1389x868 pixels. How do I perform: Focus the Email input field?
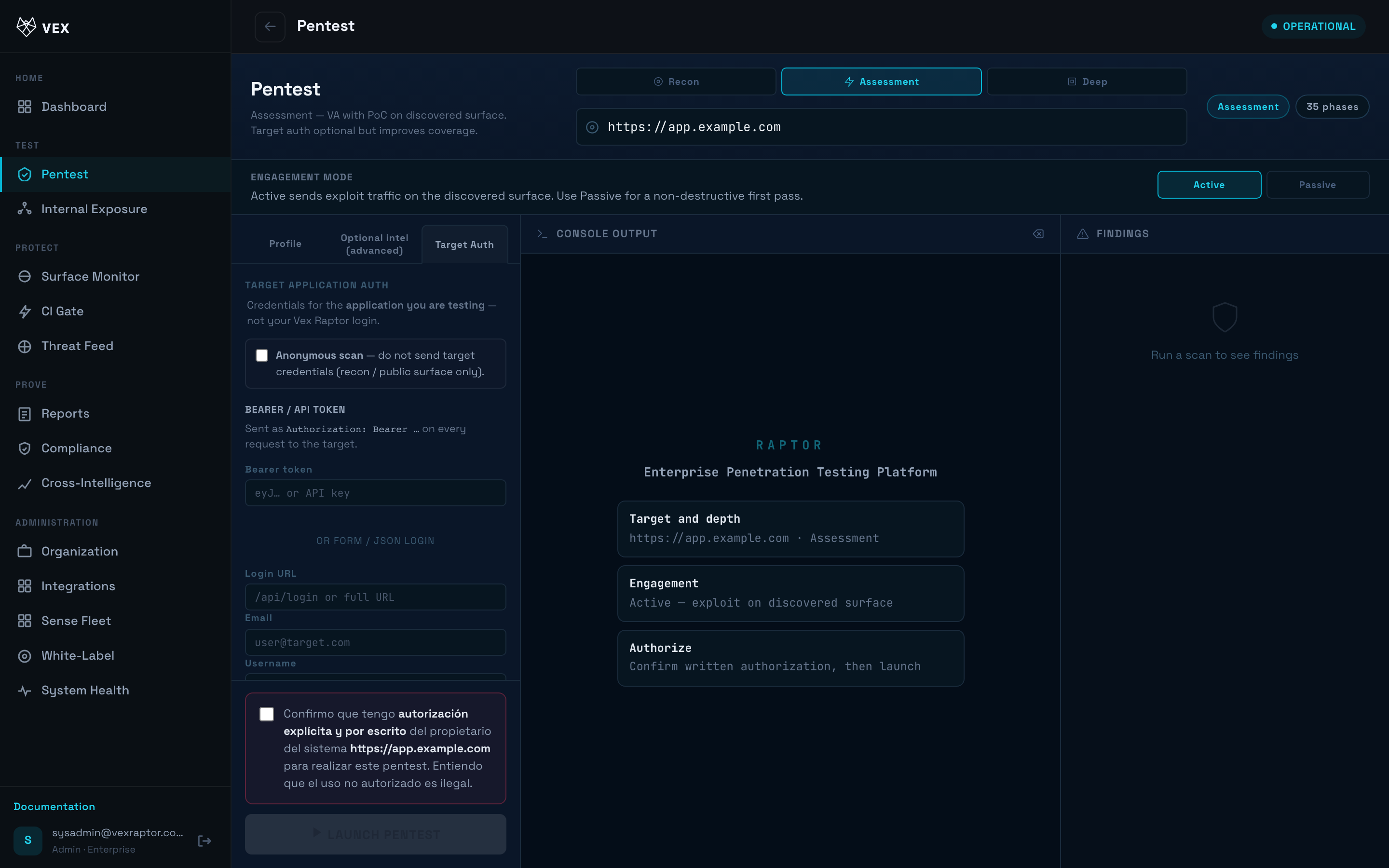click(x=375, y=642)
